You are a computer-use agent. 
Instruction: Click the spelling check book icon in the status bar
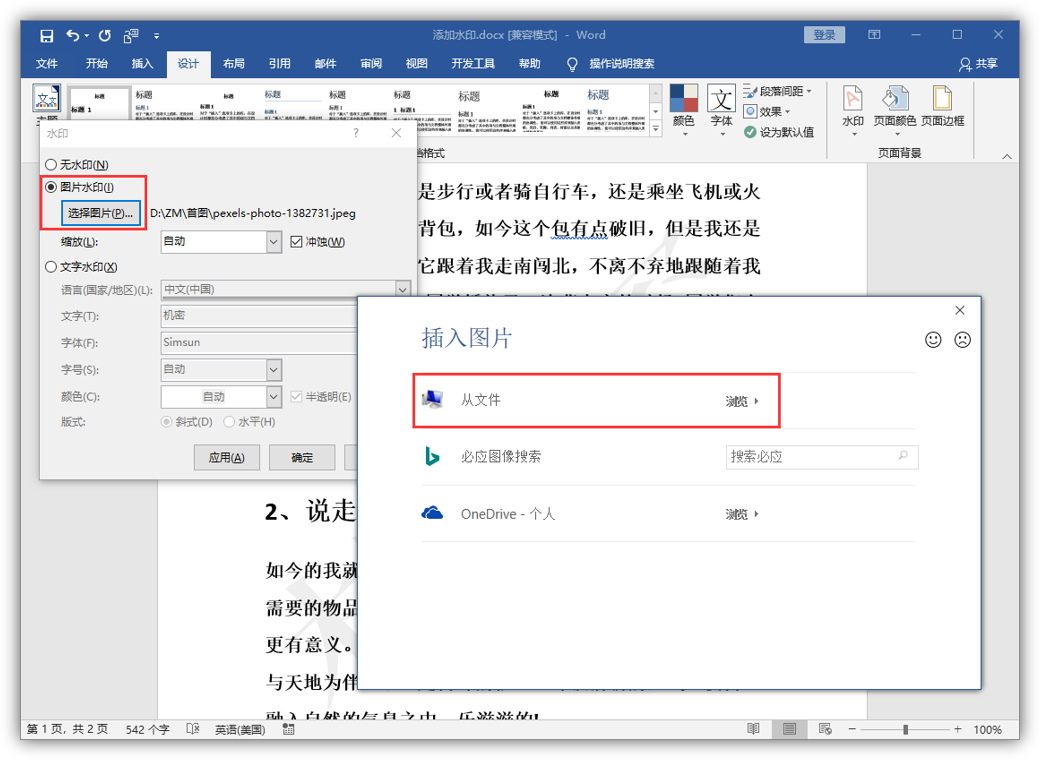(x=193, y=729)
